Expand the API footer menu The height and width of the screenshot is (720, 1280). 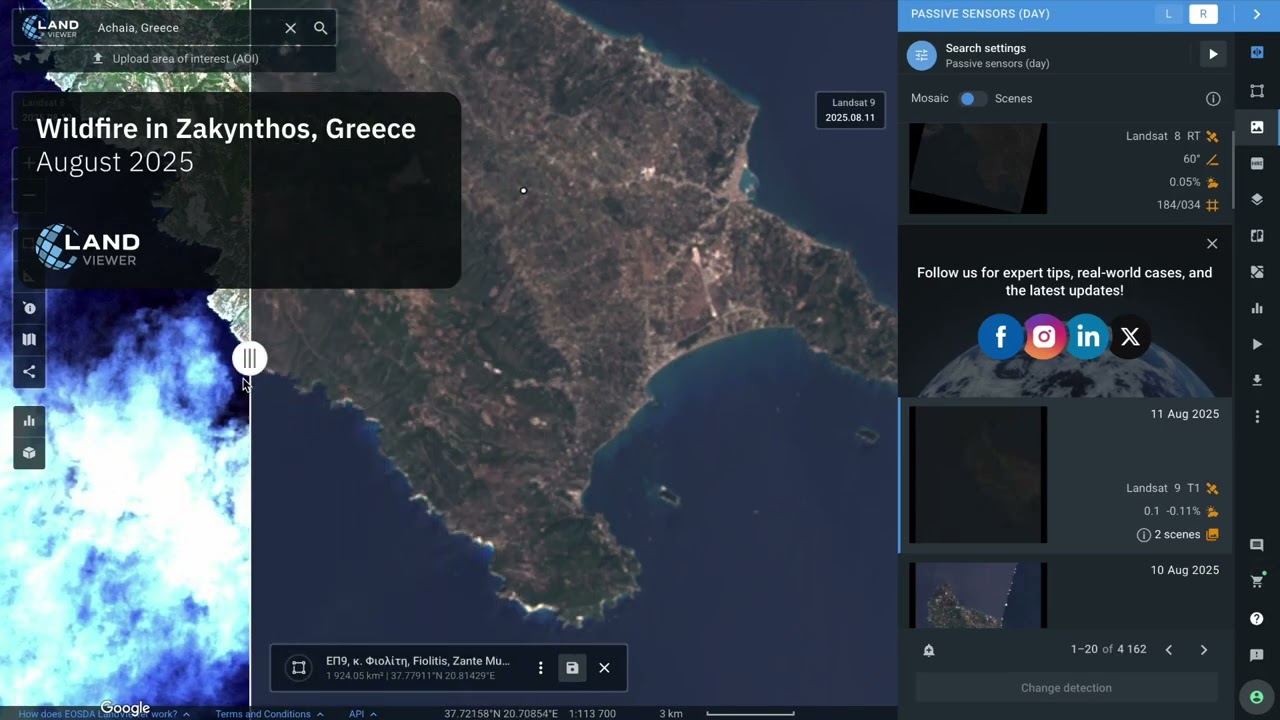(x=362, y=714)
